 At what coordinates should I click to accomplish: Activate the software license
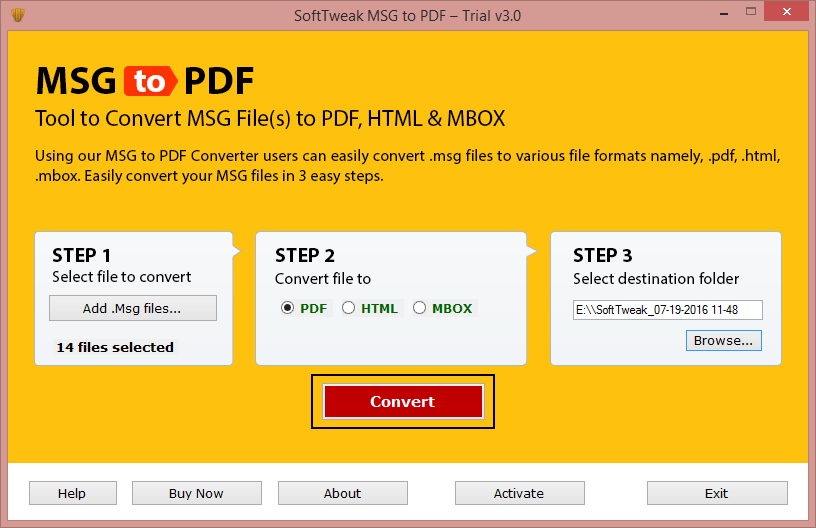[519, 493]
